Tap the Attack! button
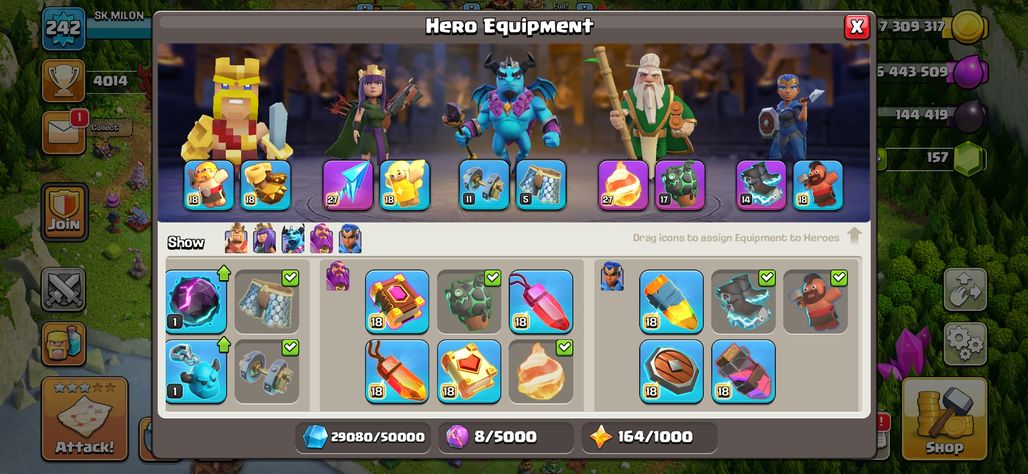The width and height of the screenshot is (1028, 474). pyautogui.click(x=85, y=419)
